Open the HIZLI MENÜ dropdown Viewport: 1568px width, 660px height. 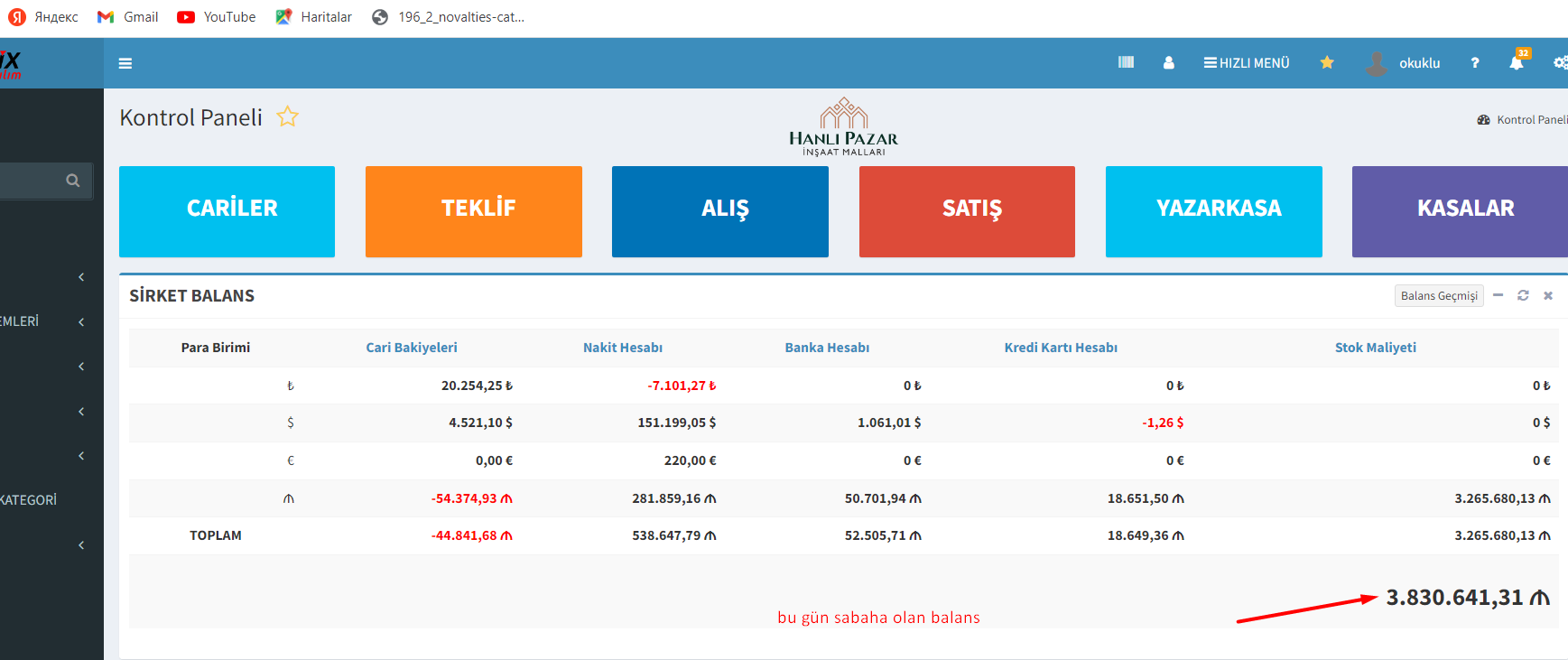point(1247,63)
